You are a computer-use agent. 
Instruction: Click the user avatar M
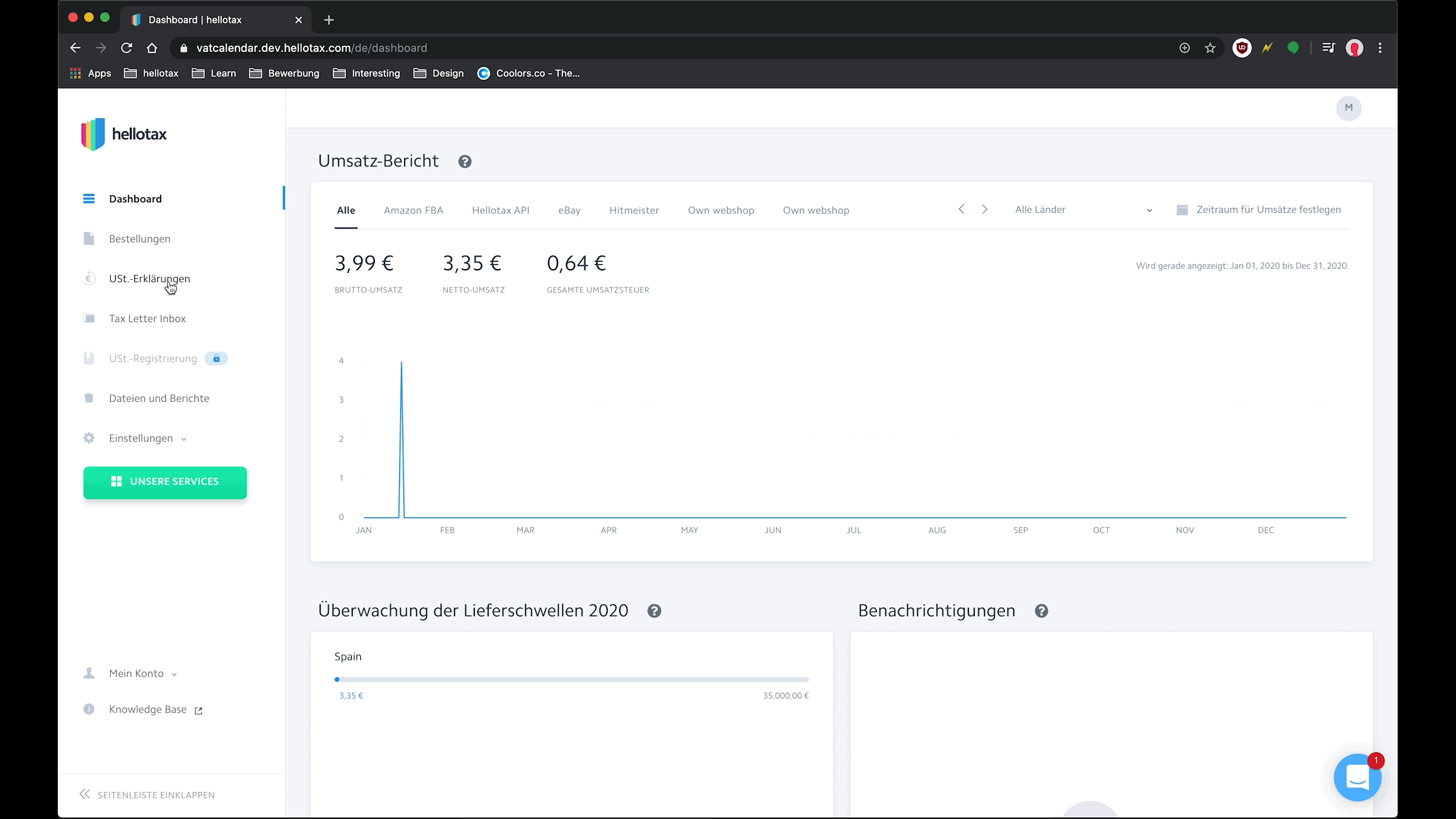(1348, 108)
